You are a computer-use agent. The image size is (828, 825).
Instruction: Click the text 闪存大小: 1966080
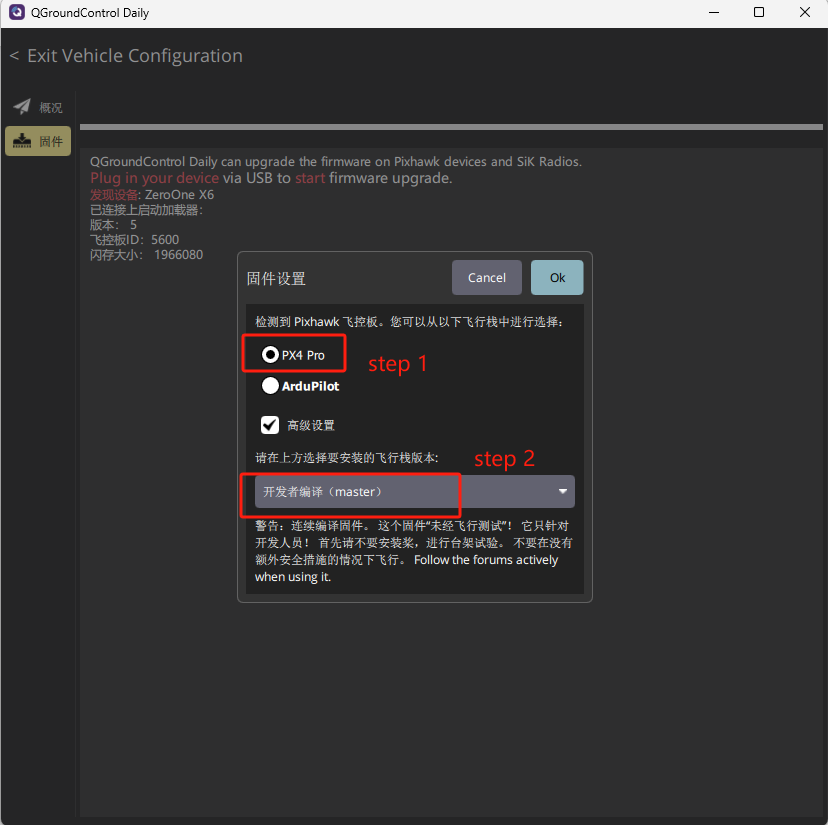pos(146,255)
